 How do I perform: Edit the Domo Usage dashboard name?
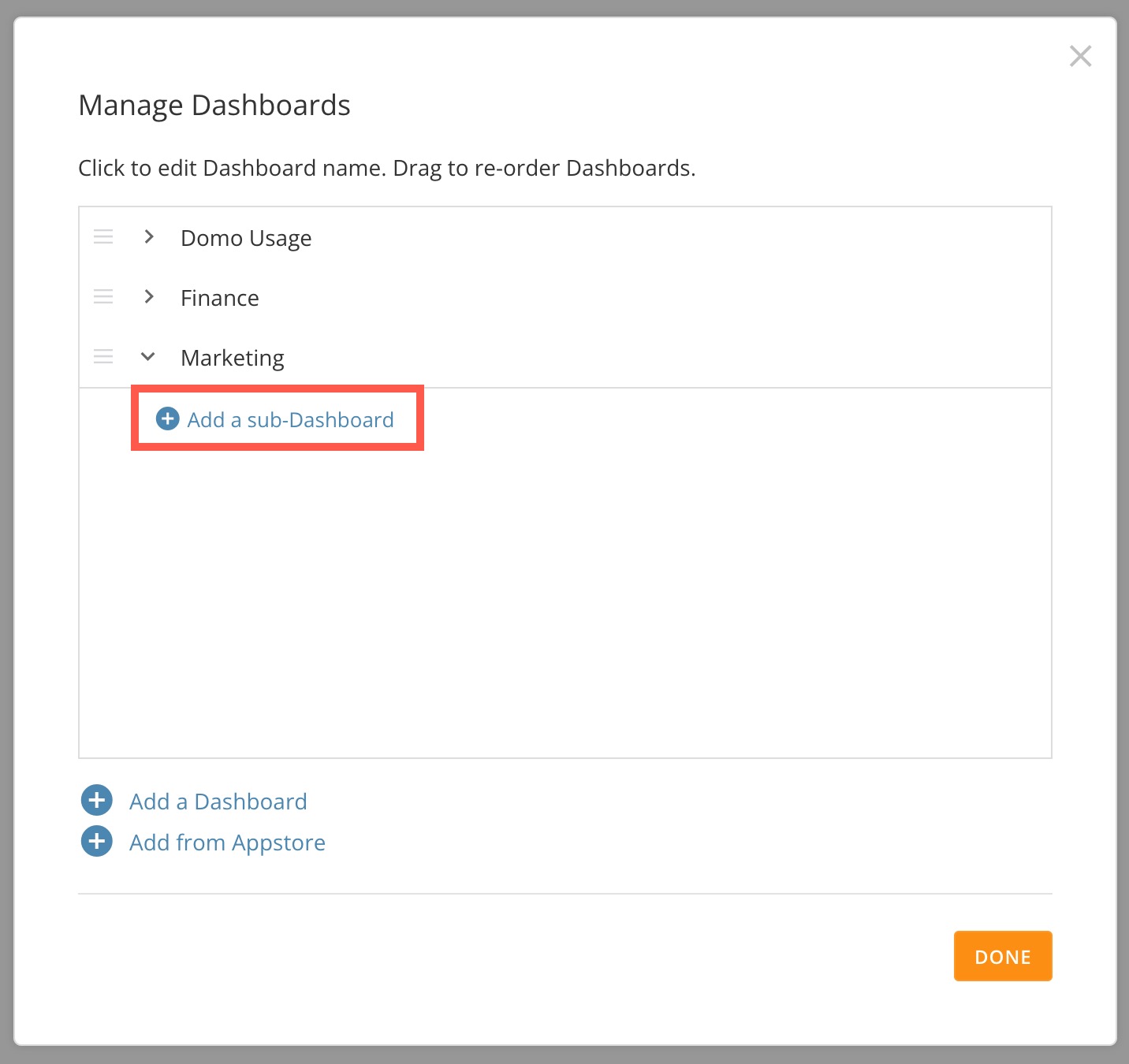tap(246, 238)
